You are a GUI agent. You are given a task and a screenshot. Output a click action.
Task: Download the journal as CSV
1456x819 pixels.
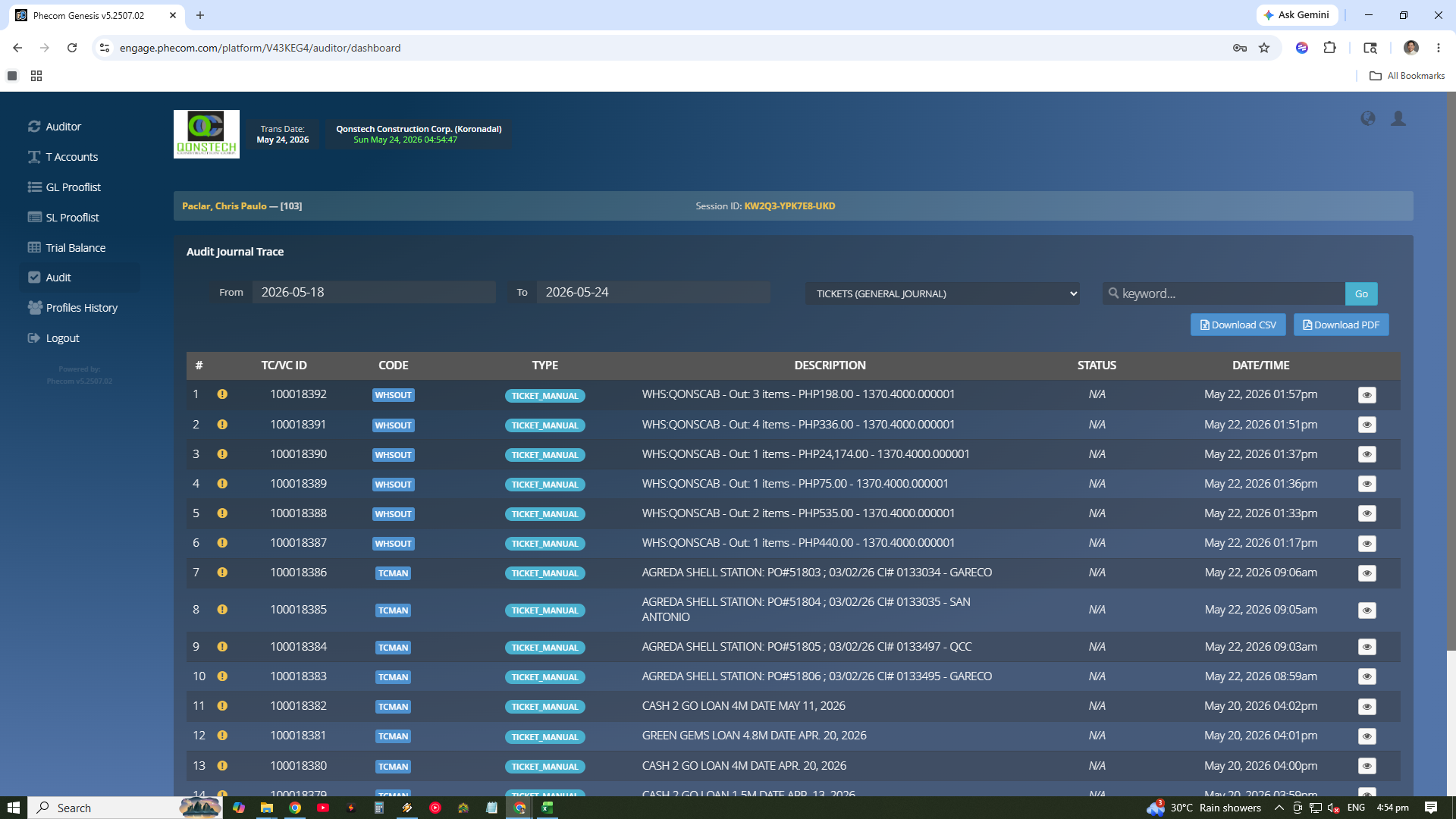(1238, 325)
